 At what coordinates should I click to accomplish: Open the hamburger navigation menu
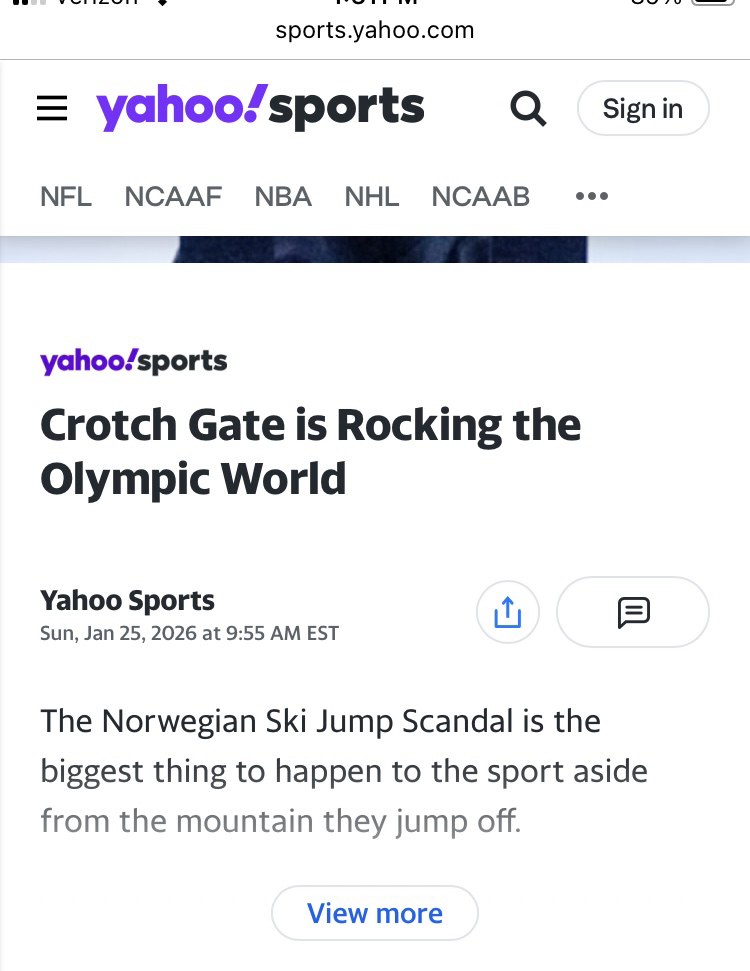coord(52,108)
